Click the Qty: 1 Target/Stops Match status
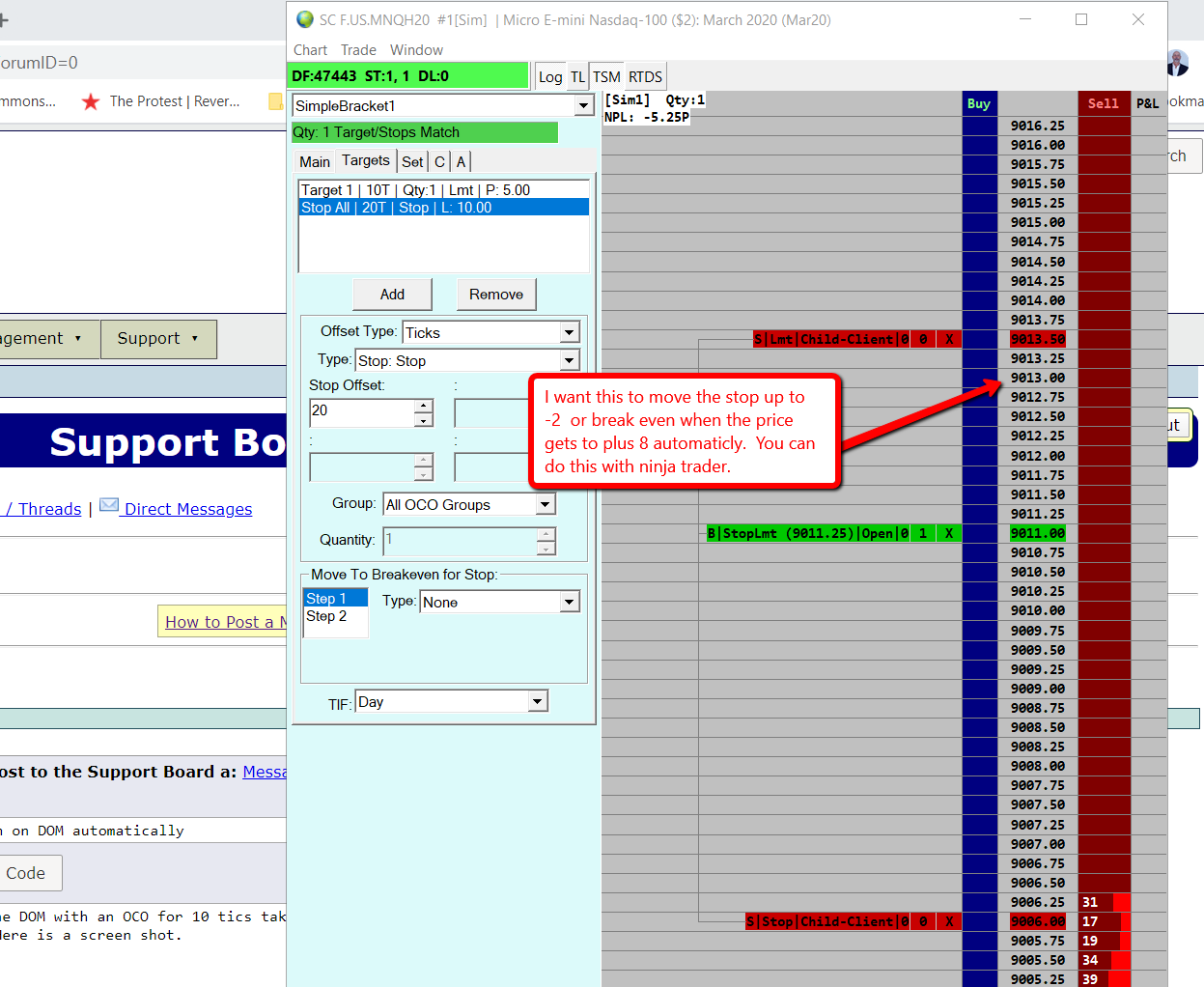The width and height of the screenshot is (1204, 987). (x=425, y=132)
